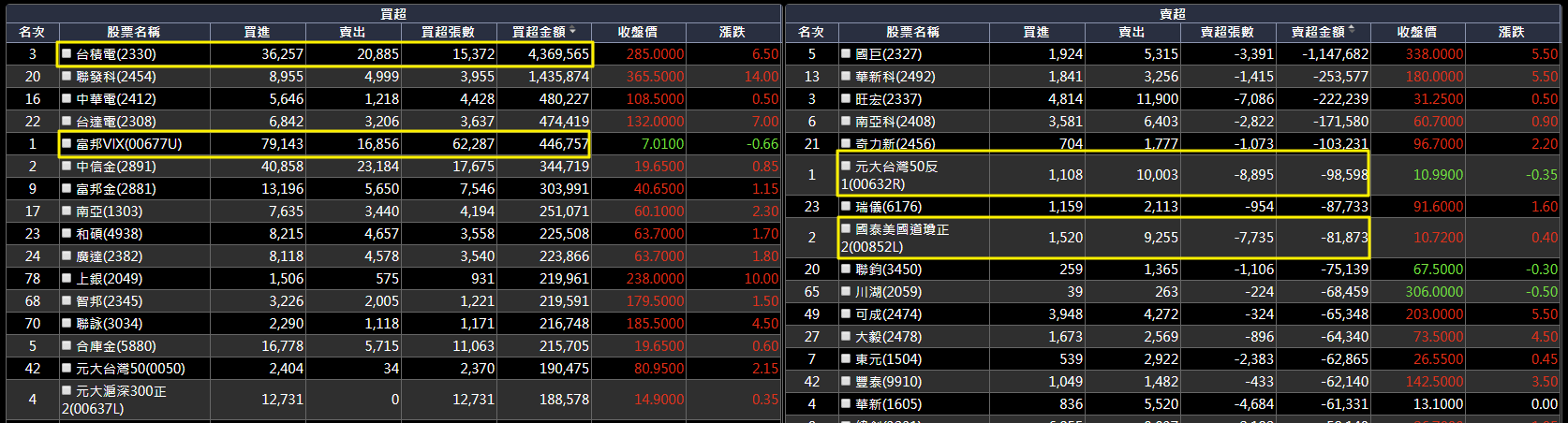Select stock name 廣達(2382)

tap(110, 256)
